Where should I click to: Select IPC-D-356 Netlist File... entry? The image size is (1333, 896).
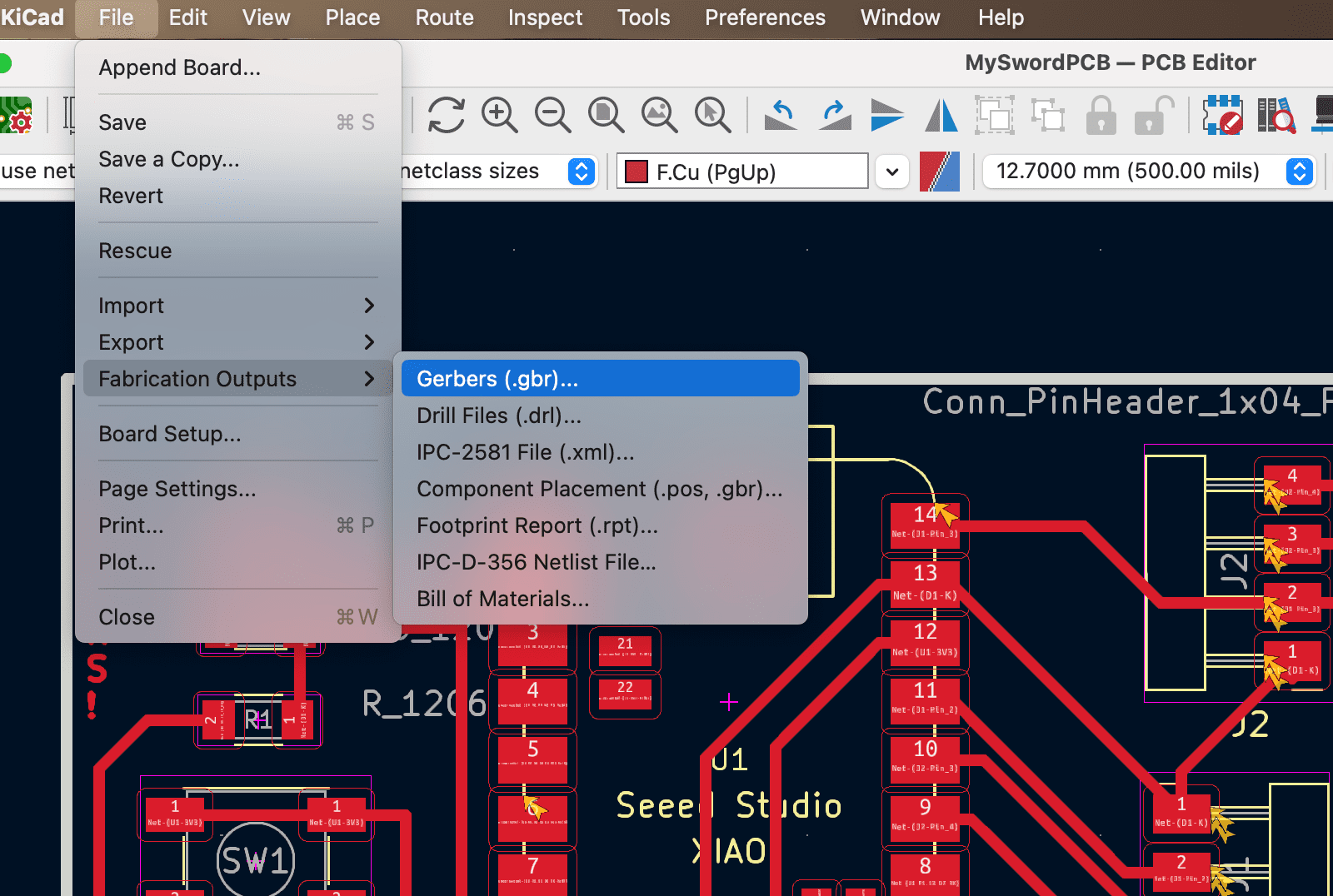click(x=600, y=562)
